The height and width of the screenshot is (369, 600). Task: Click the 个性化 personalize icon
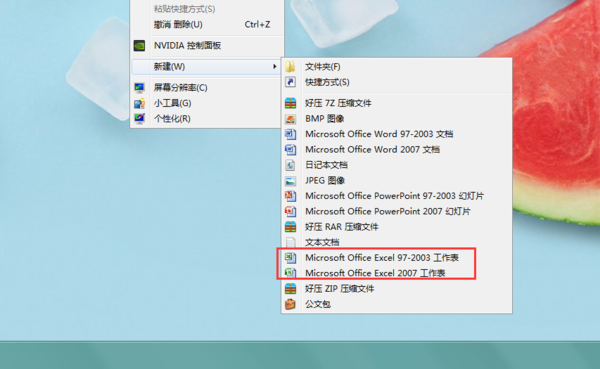139,118
